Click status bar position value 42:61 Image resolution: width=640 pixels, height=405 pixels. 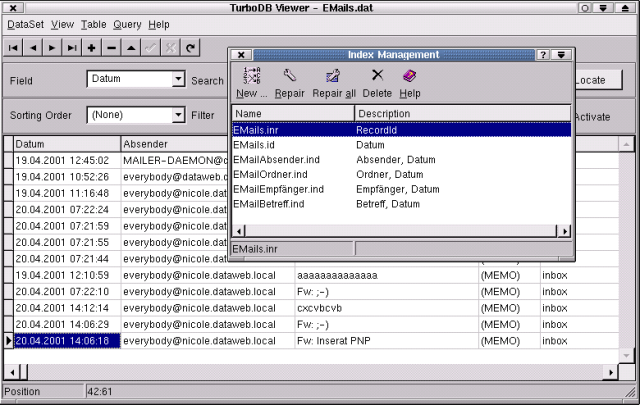click(100, 392)
